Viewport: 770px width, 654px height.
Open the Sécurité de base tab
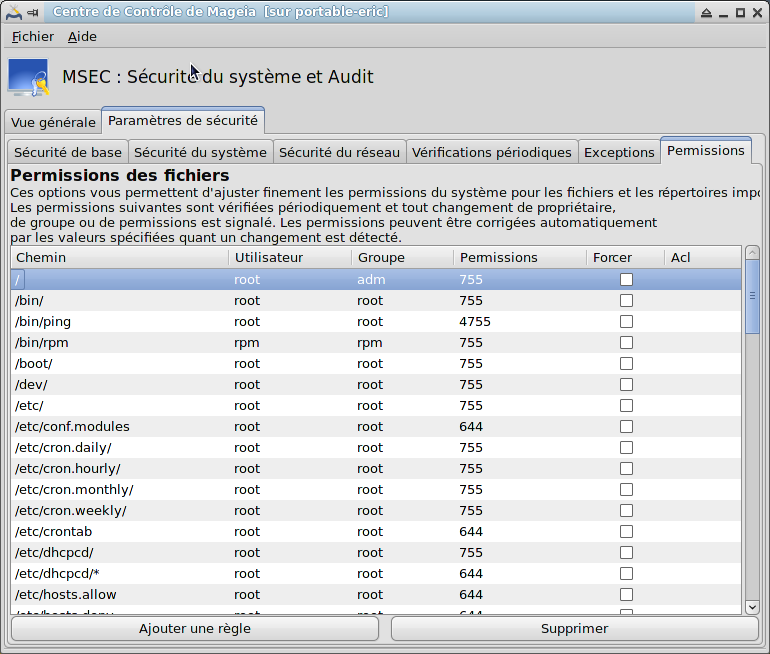pos(68,153)
